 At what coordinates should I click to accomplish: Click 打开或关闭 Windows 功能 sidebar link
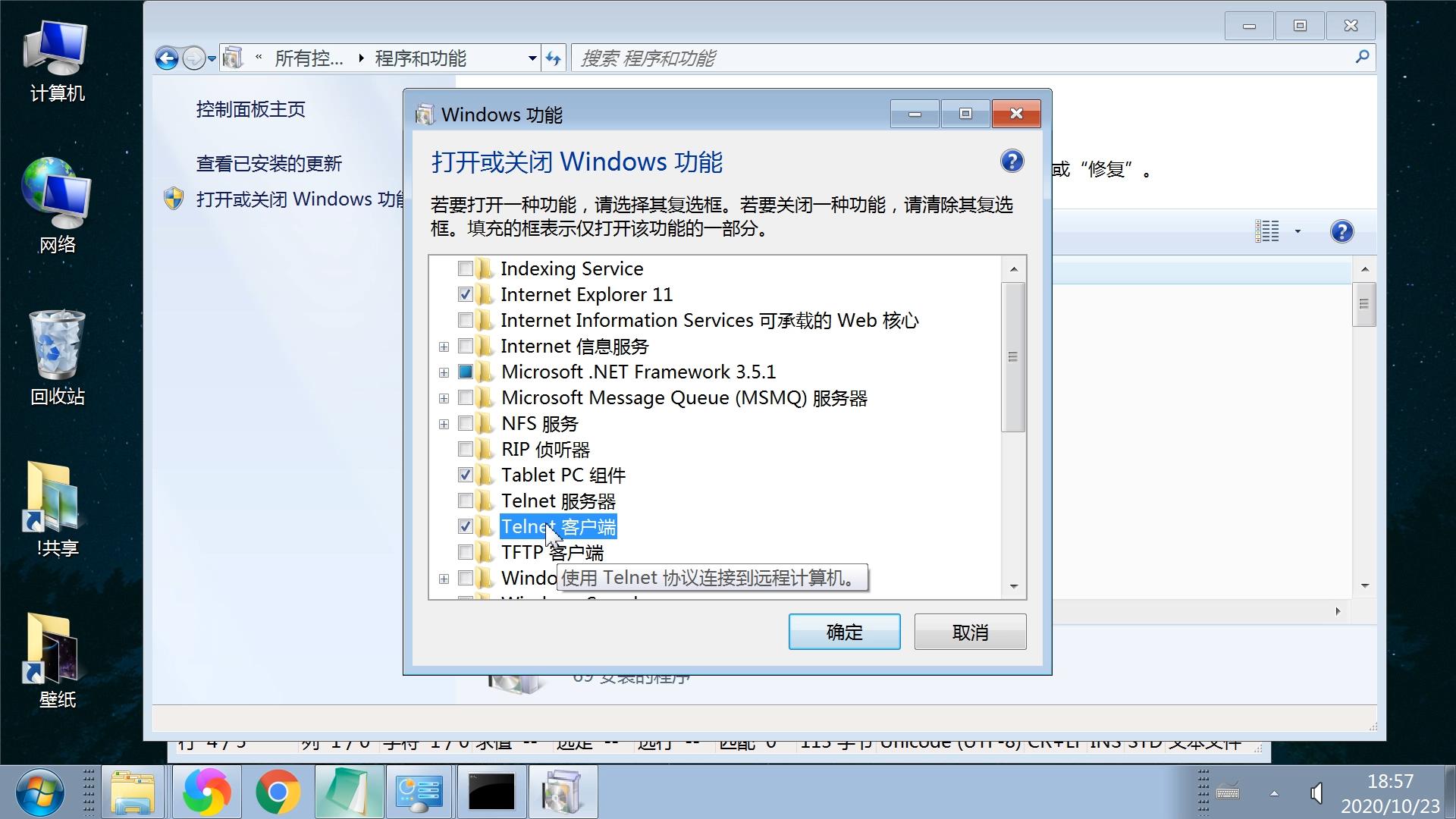point(300,199)
